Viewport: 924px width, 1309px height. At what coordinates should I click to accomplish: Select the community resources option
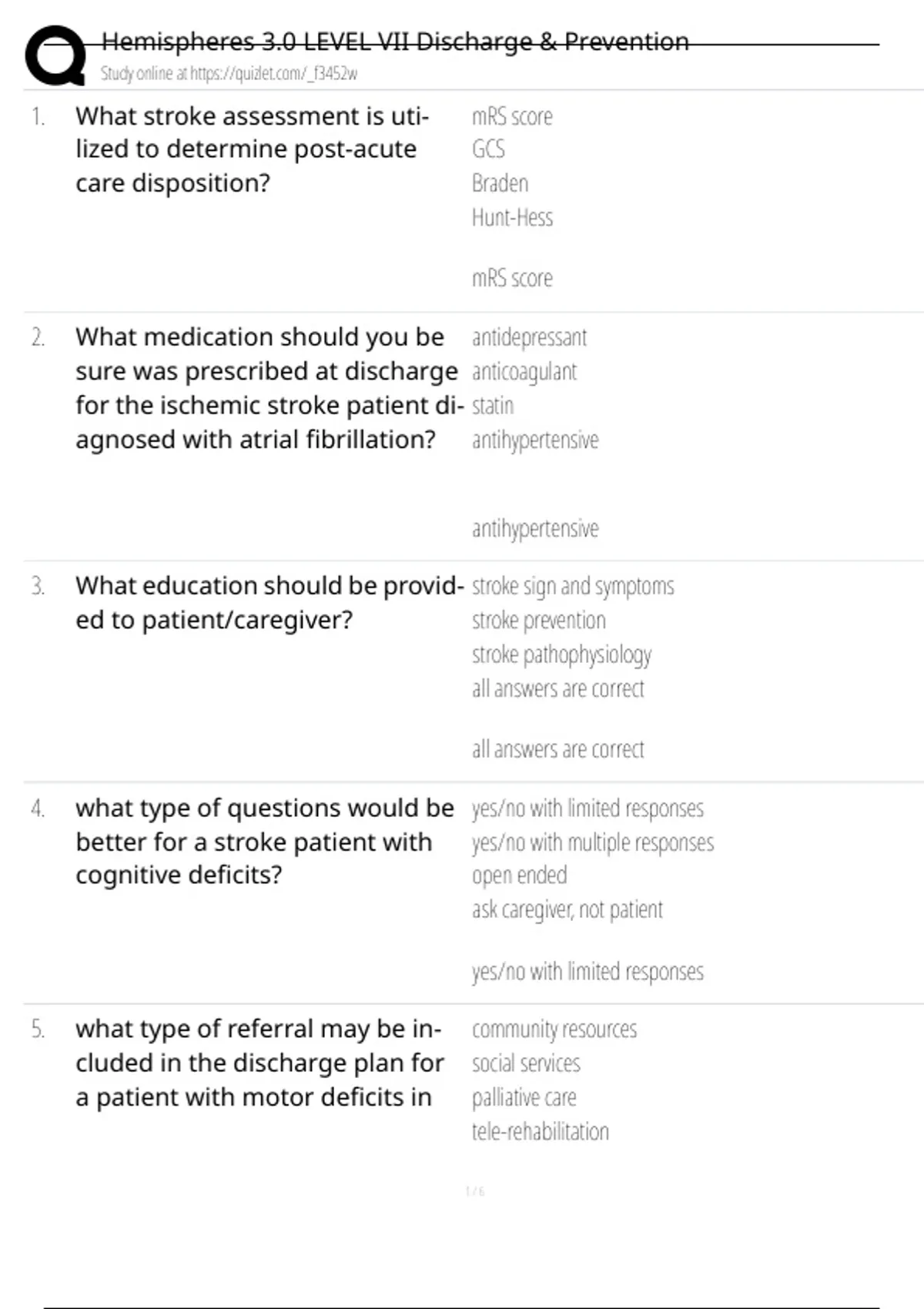554,1029
